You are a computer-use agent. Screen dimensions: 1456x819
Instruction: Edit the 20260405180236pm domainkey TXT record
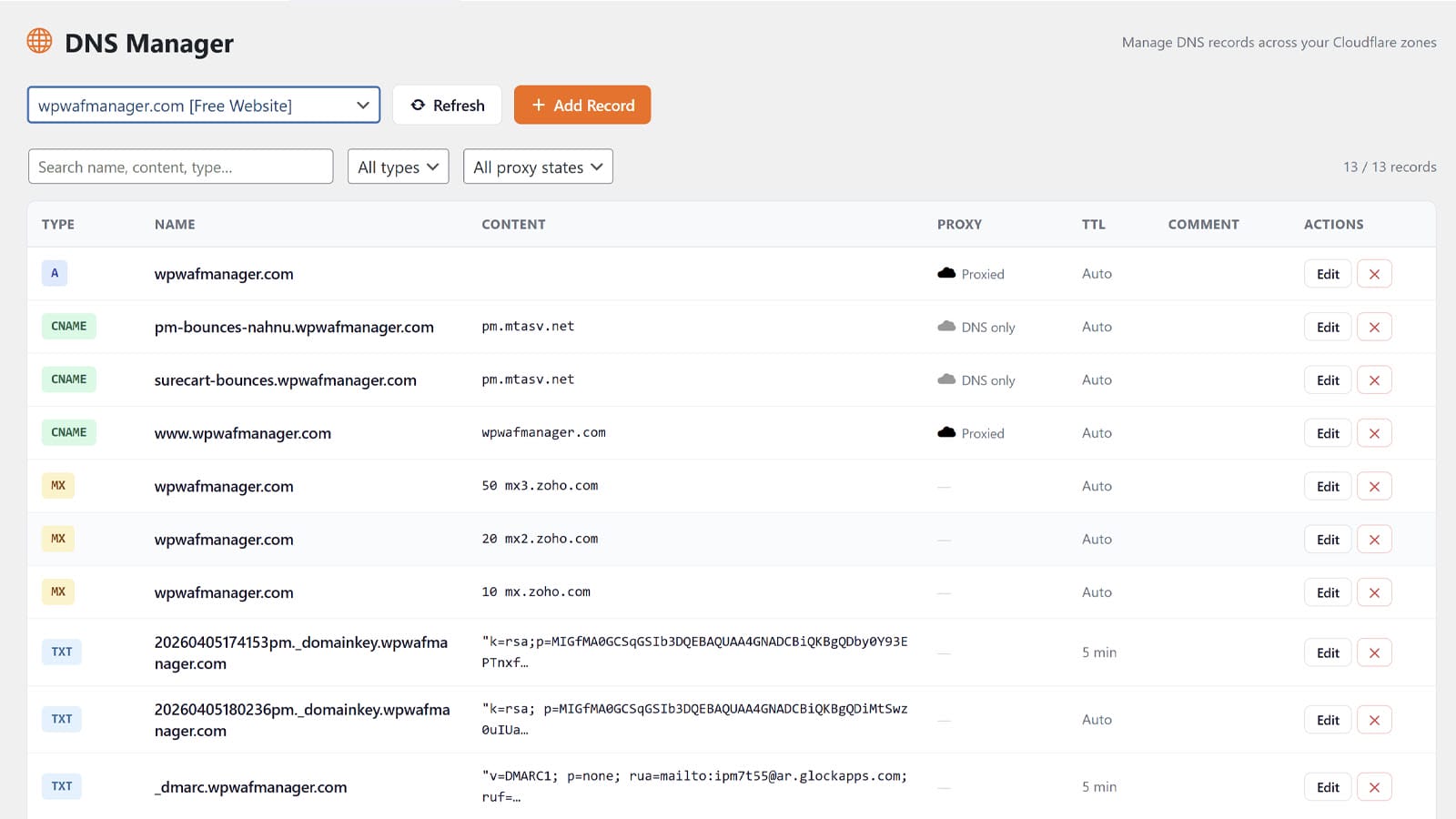click(x=1328, y=720)
